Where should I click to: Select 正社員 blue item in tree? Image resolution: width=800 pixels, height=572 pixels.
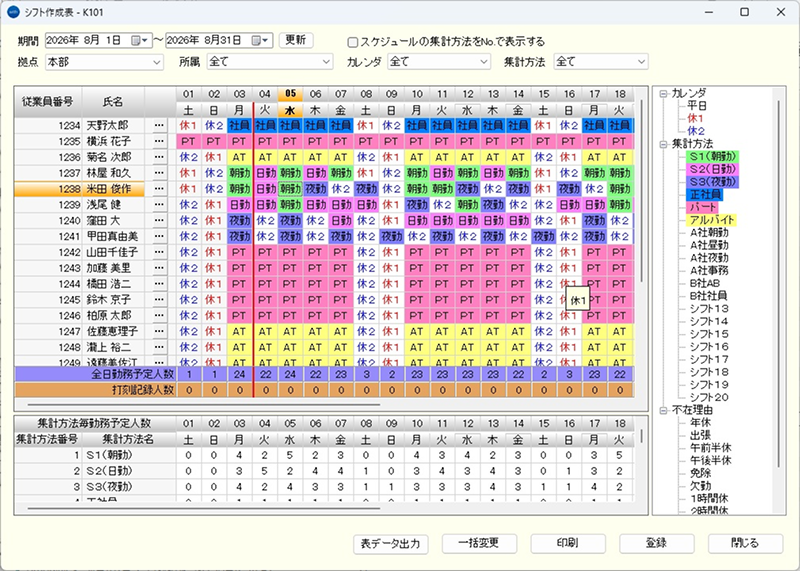[x=706, y=195]
